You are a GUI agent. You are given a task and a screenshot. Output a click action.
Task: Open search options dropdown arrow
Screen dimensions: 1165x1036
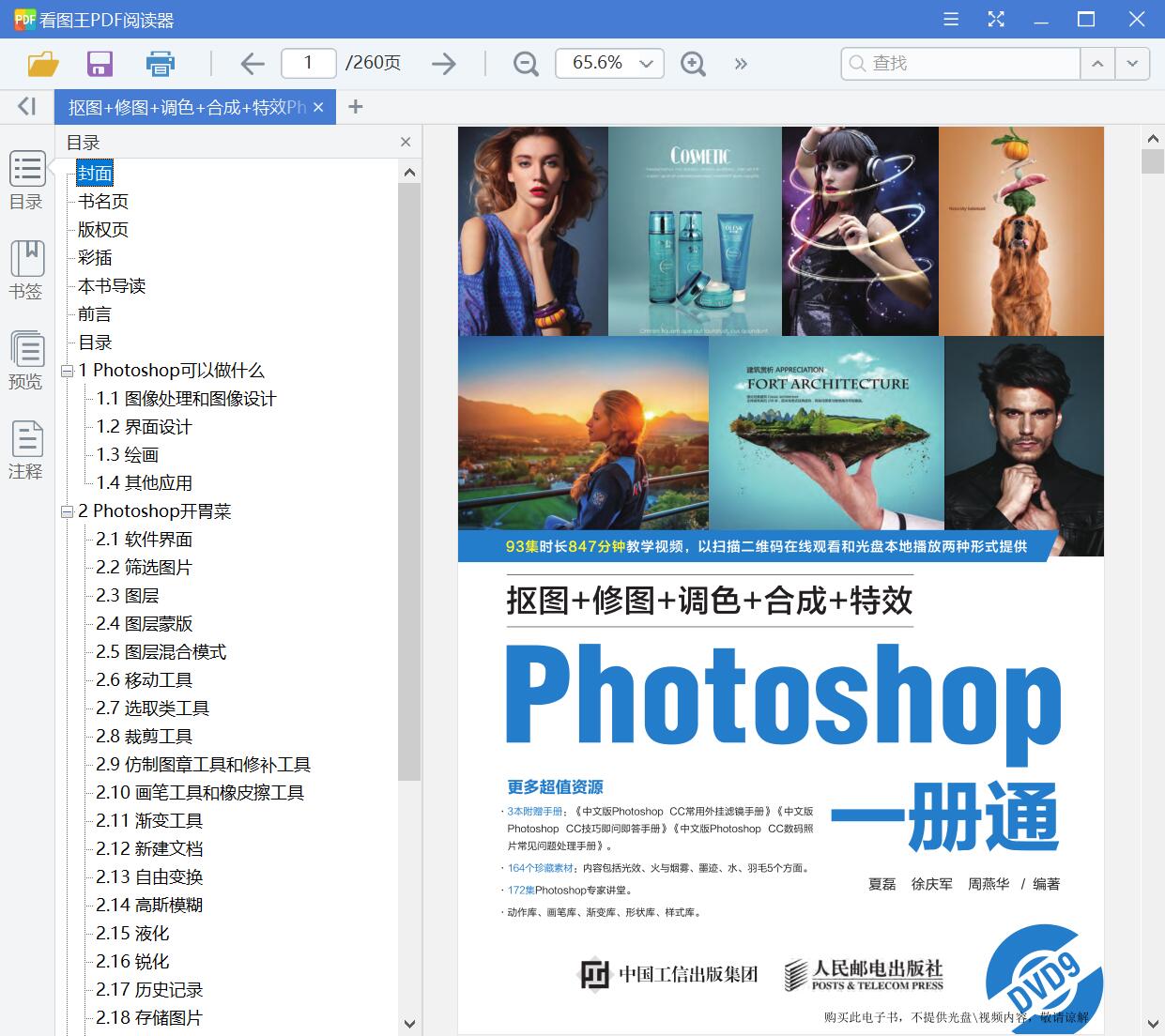pos(1132,64)
